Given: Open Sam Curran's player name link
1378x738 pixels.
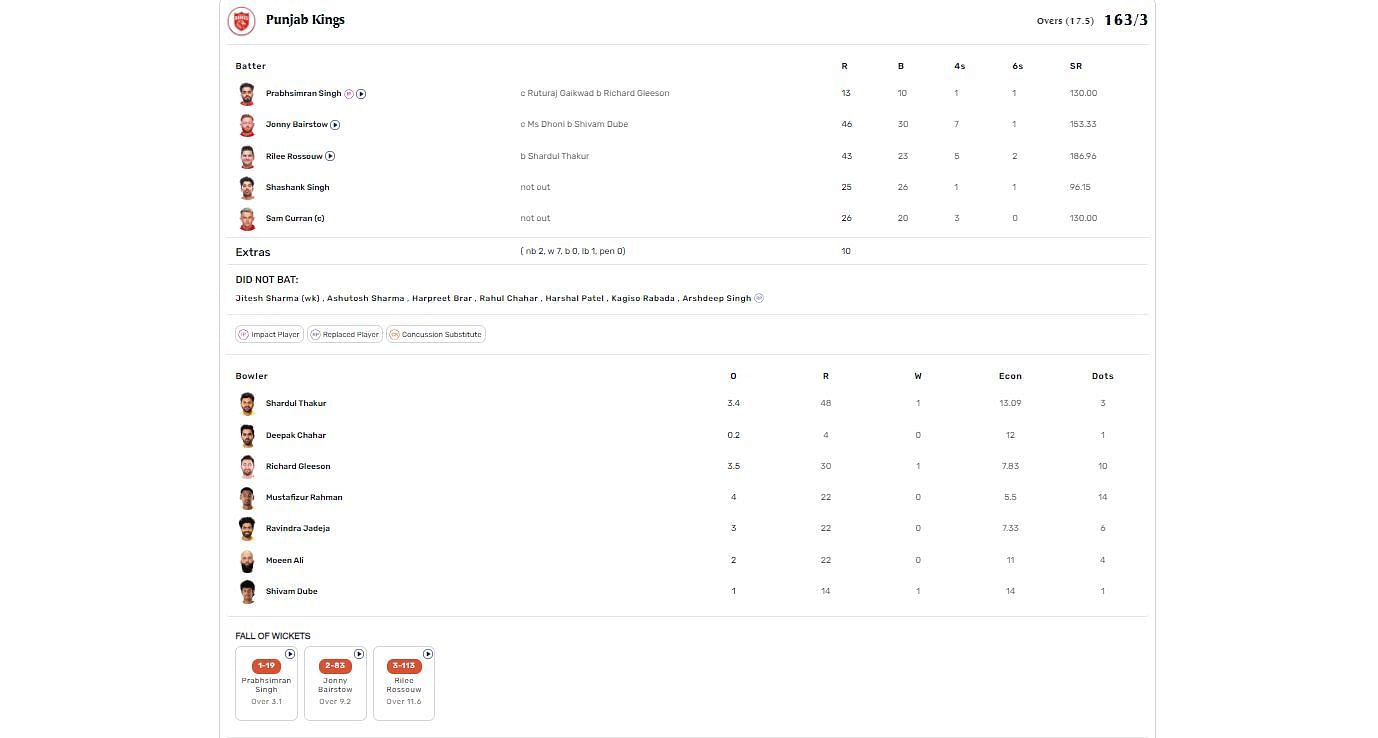Looking at the screenshot, I should (x=295, y=218).
